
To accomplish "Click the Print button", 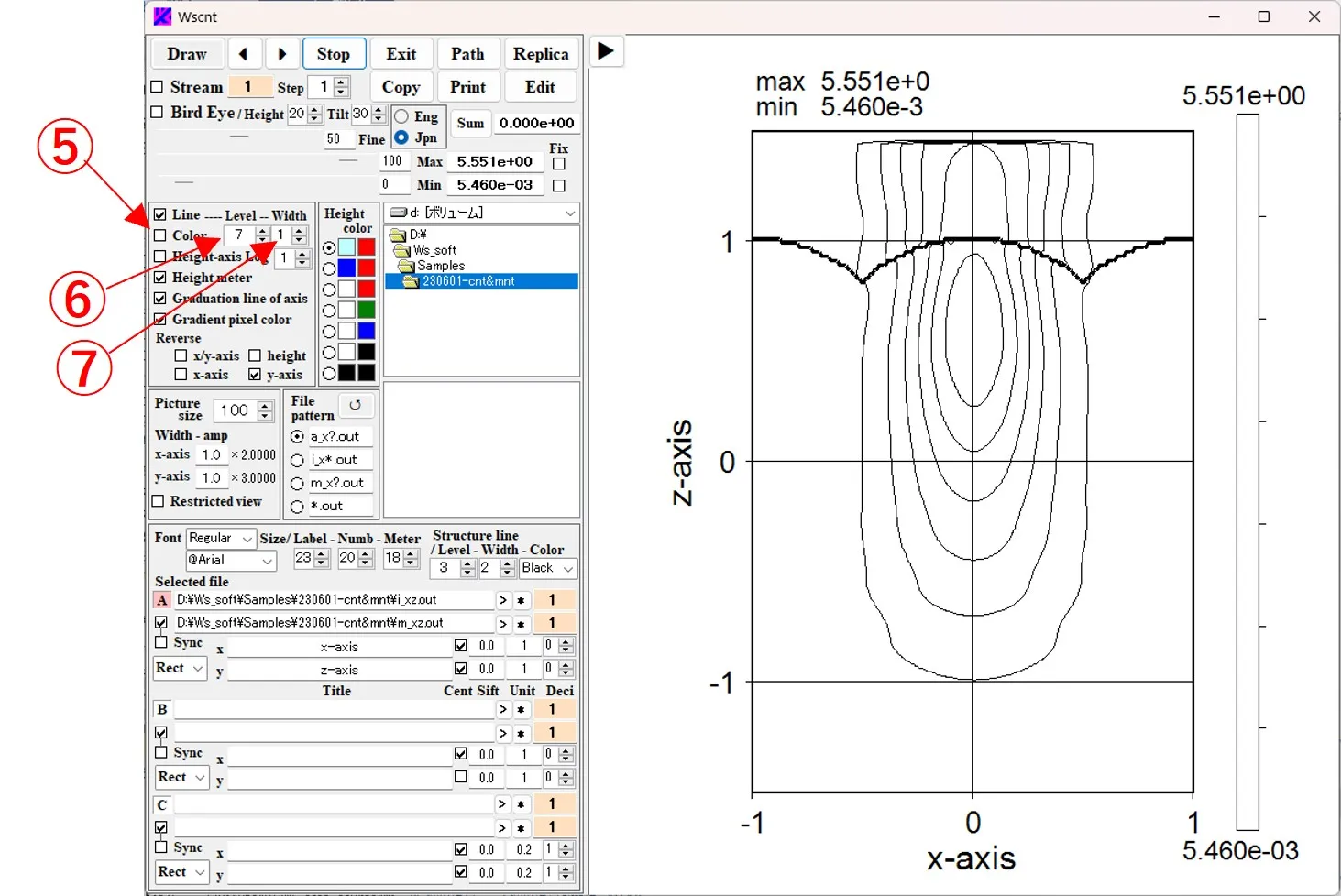I will click(x=467, y=87).
